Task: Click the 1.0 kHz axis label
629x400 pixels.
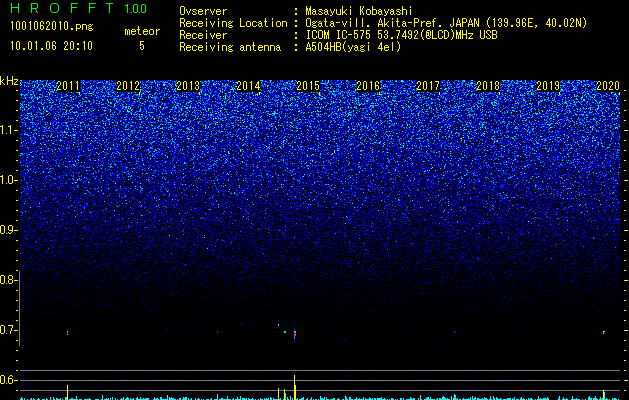Action: [x=8, y=180]
